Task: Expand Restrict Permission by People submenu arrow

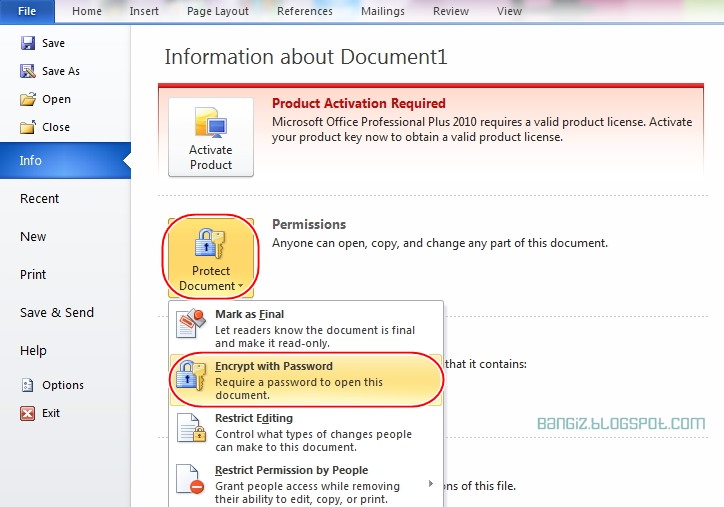Action: coord(431,483)
